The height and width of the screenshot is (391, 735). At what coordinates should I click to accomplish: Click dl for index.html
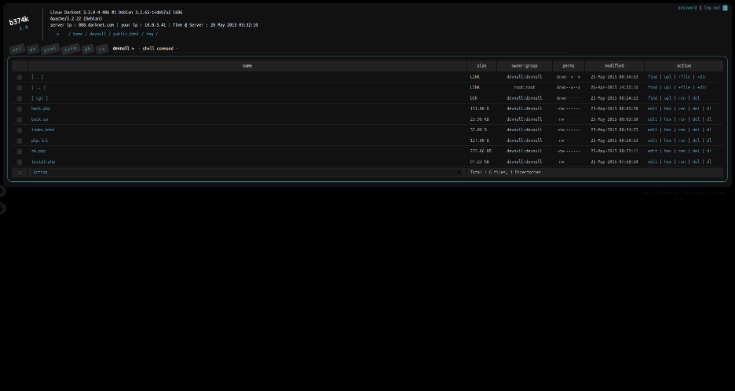(709, 130)
